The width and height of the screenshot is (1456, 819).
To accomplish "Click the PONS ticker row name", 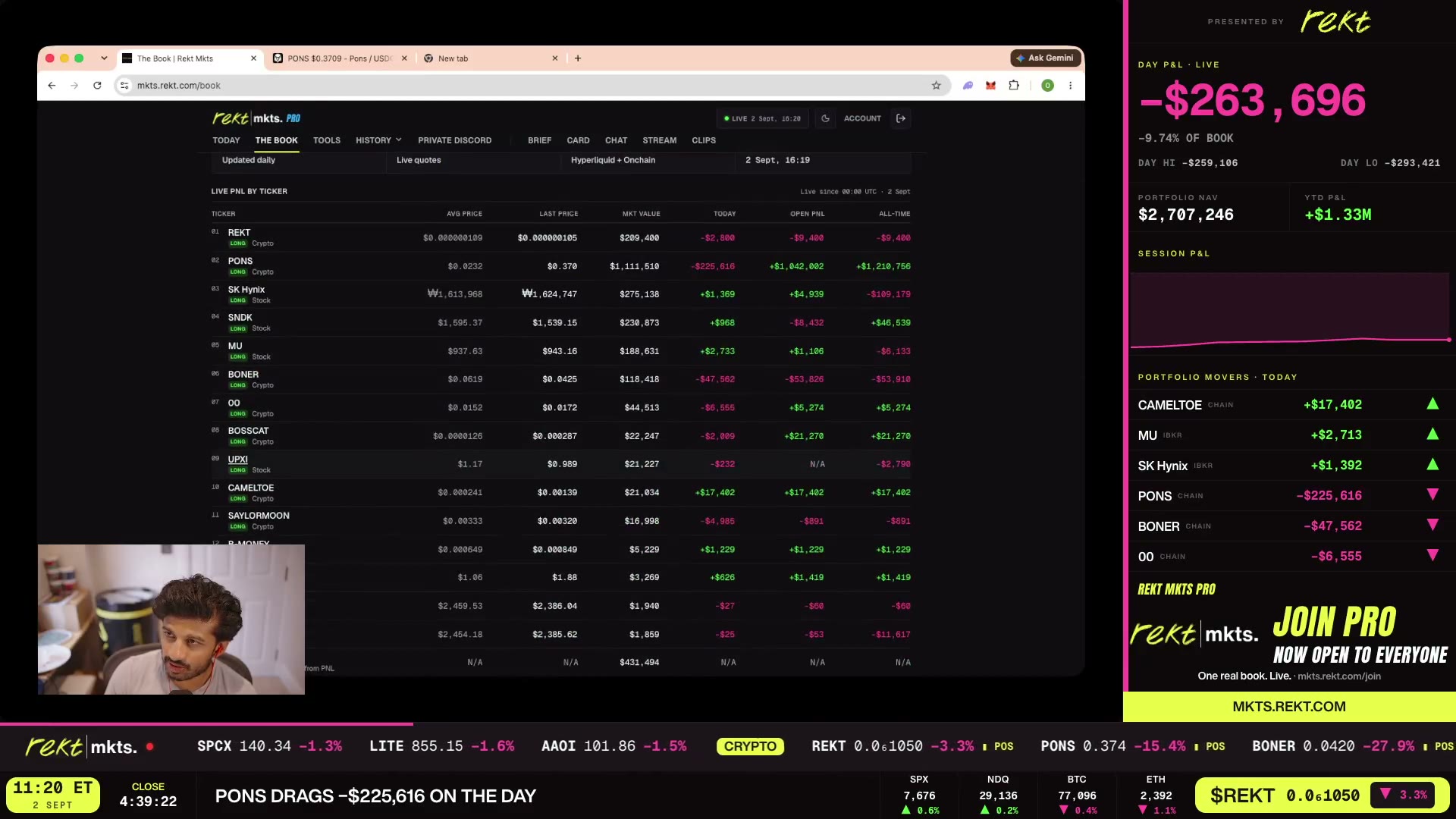I will coord(240,261).
